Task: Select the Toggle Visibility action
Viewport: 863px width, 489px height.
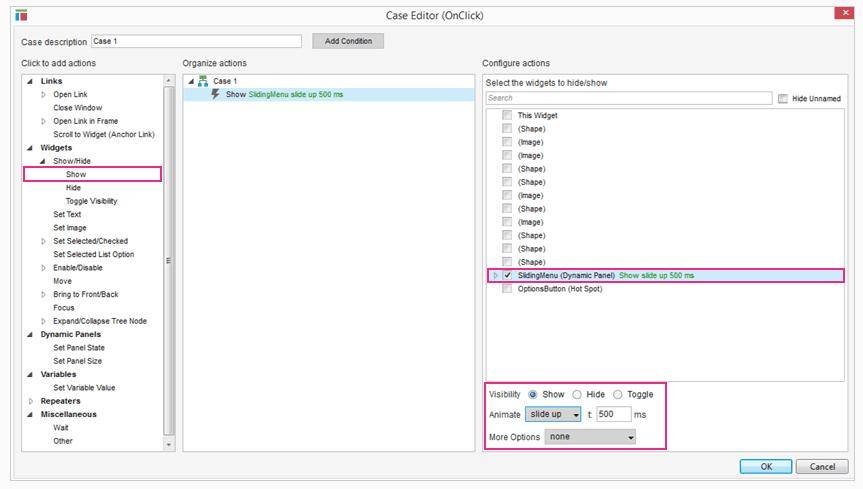Action: (91, 201)
